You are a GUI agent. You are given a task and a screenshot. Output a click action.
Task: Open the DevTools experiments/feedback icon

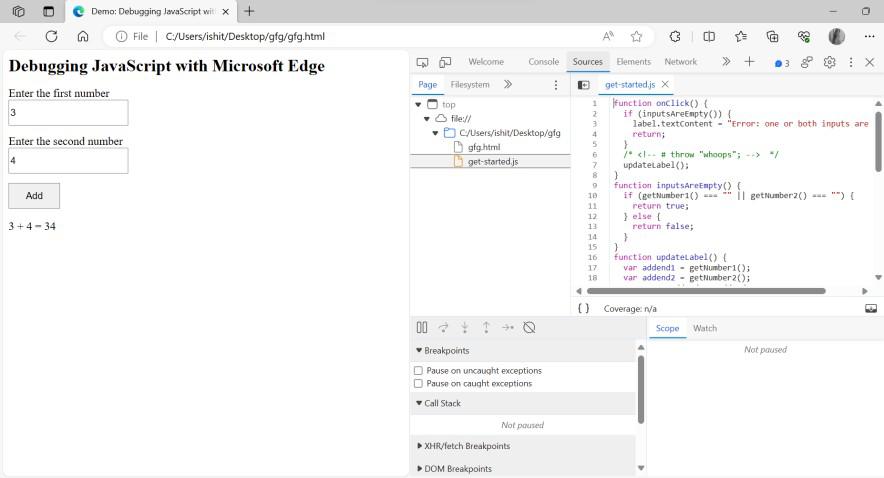tap(807, 62)
